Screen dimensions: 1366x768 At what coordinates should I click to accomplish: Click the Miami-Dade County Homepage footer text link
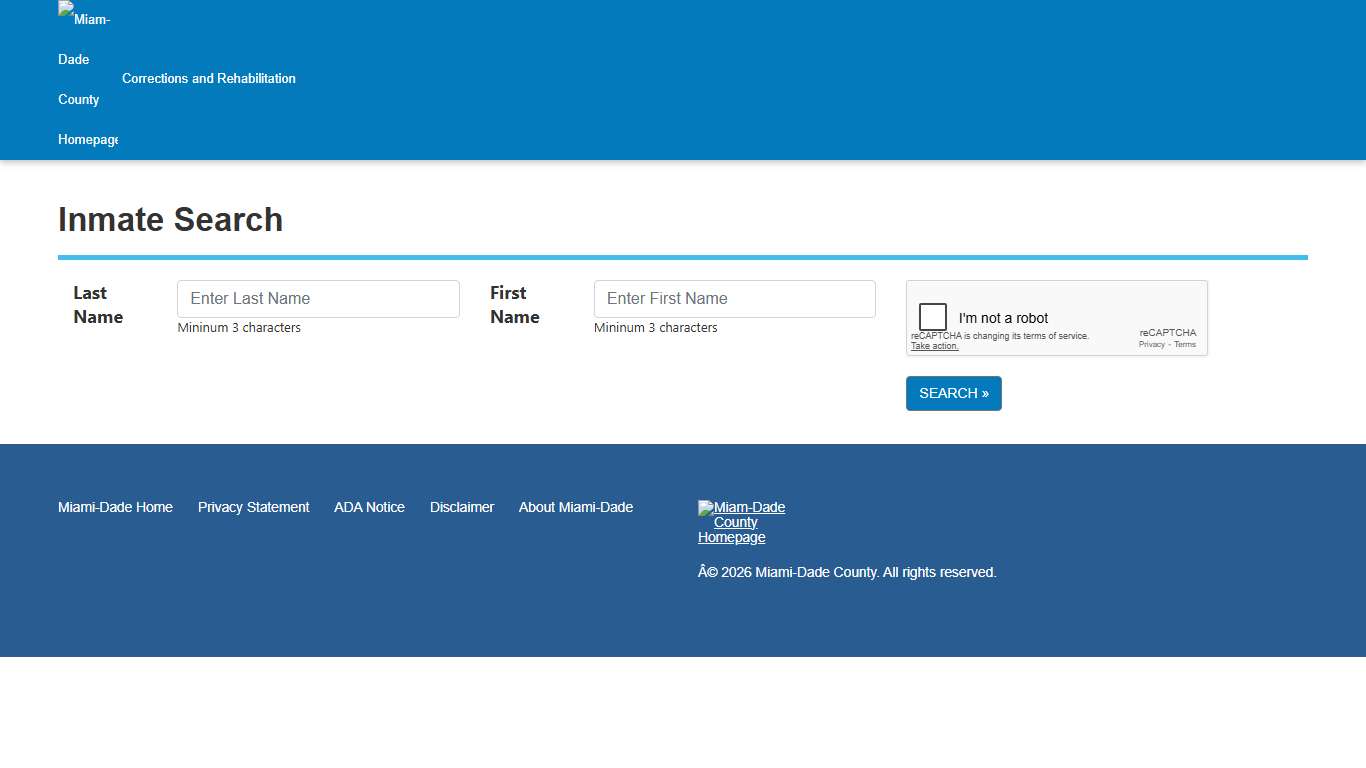[741, 522]
